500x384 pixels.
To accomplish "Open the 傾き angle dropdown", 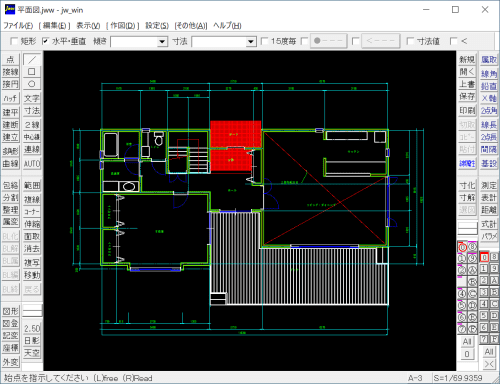I will (x=162, y=42).
